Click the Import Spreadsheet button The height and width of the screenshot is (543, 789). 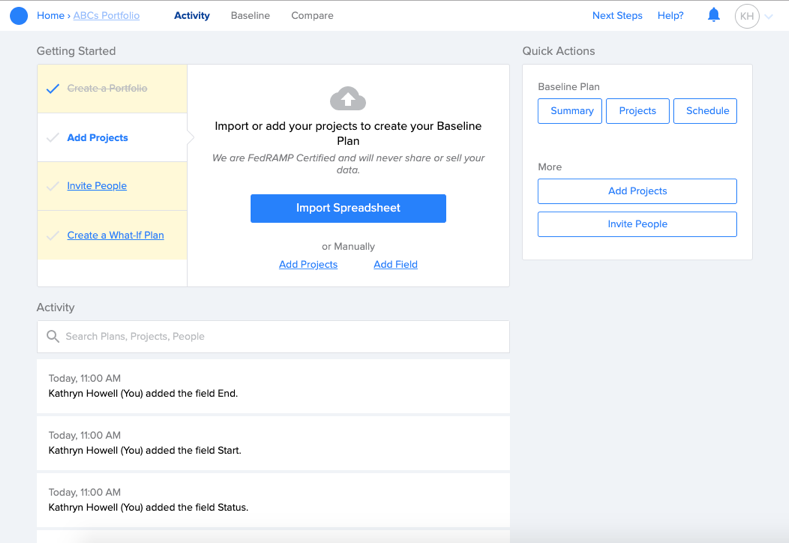348,208
